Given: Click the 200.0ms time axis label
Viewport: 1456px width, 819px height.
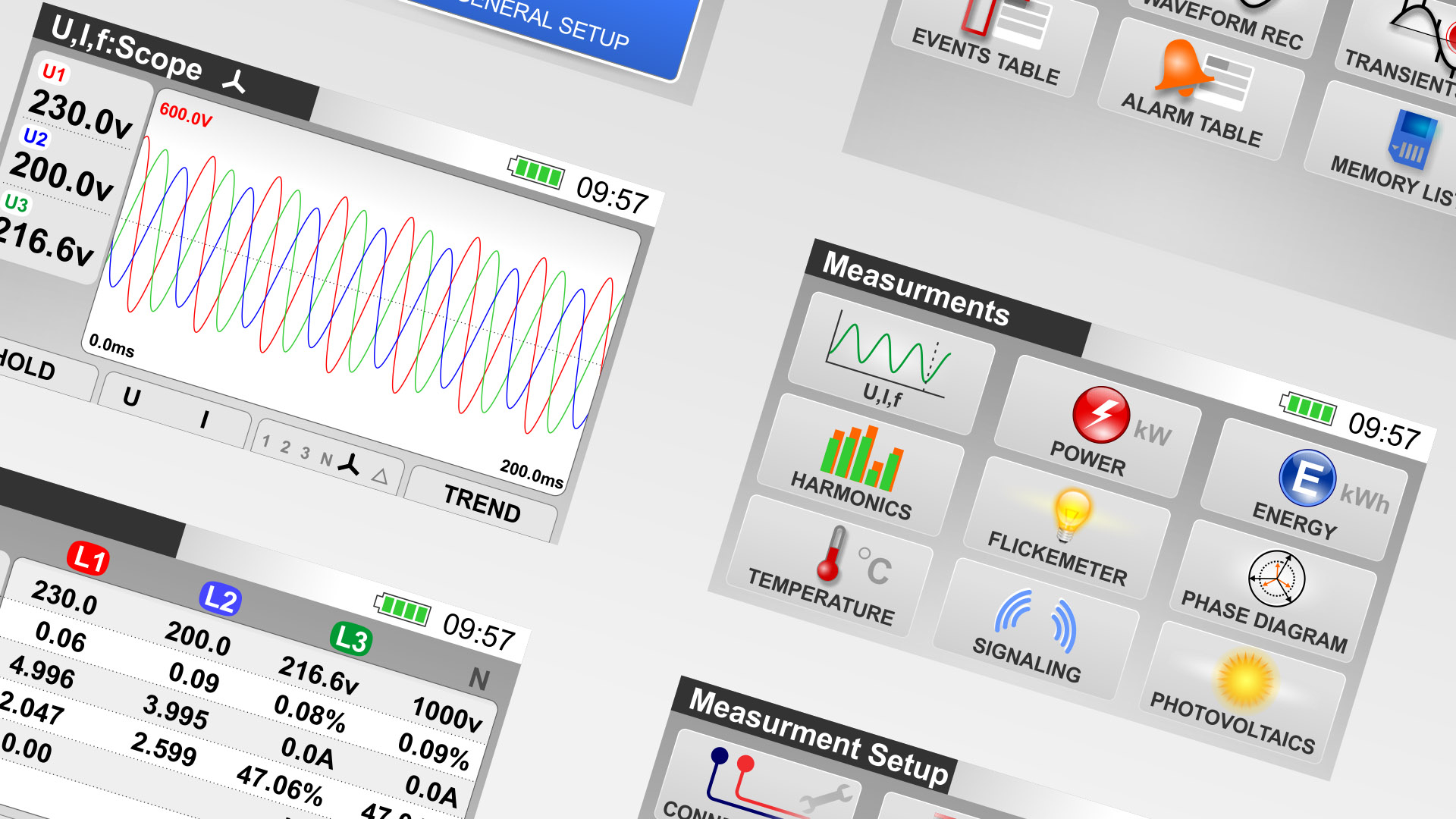Looking at the screenshot, I should (532, 474).
